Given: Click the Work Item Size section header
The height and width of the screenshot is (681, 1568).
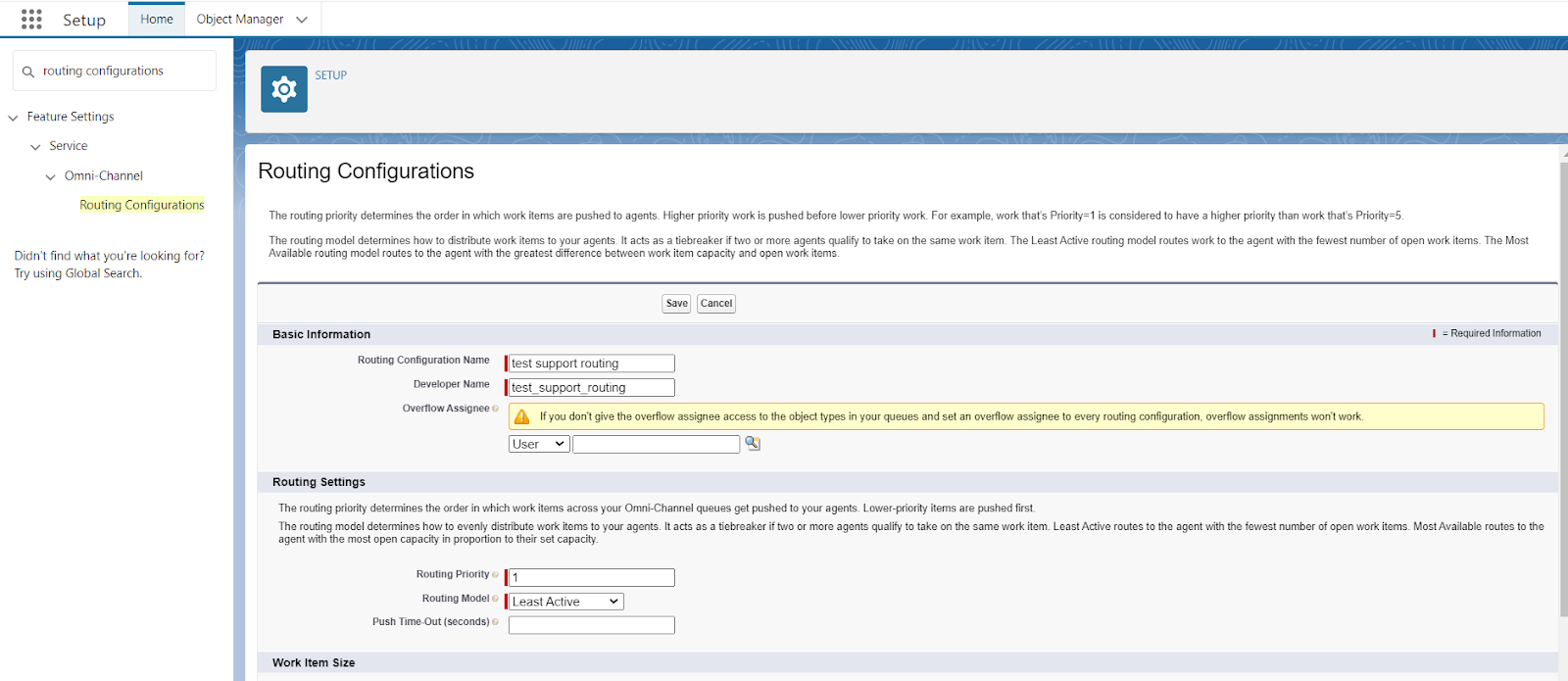Looking at the screenshot, I should click(314, 663).
